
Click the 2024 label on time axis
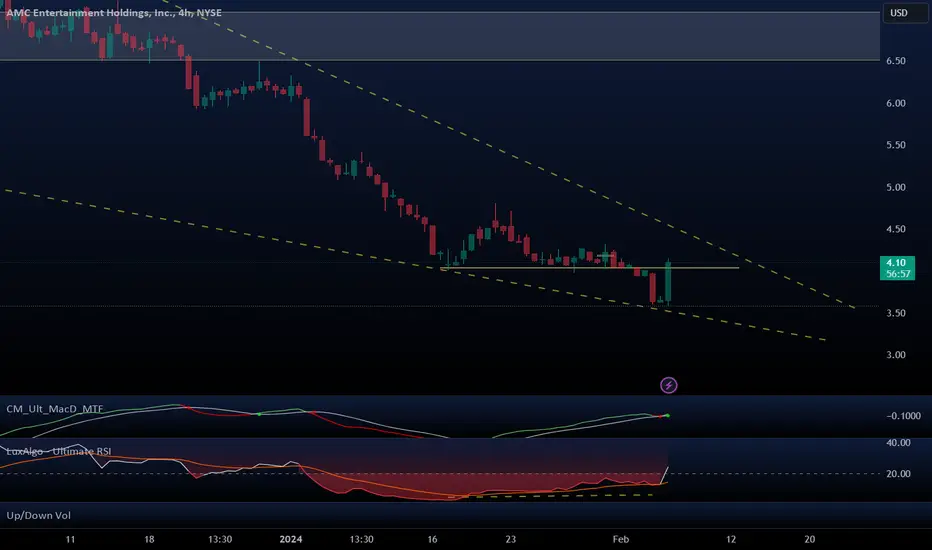click(291, 539)
